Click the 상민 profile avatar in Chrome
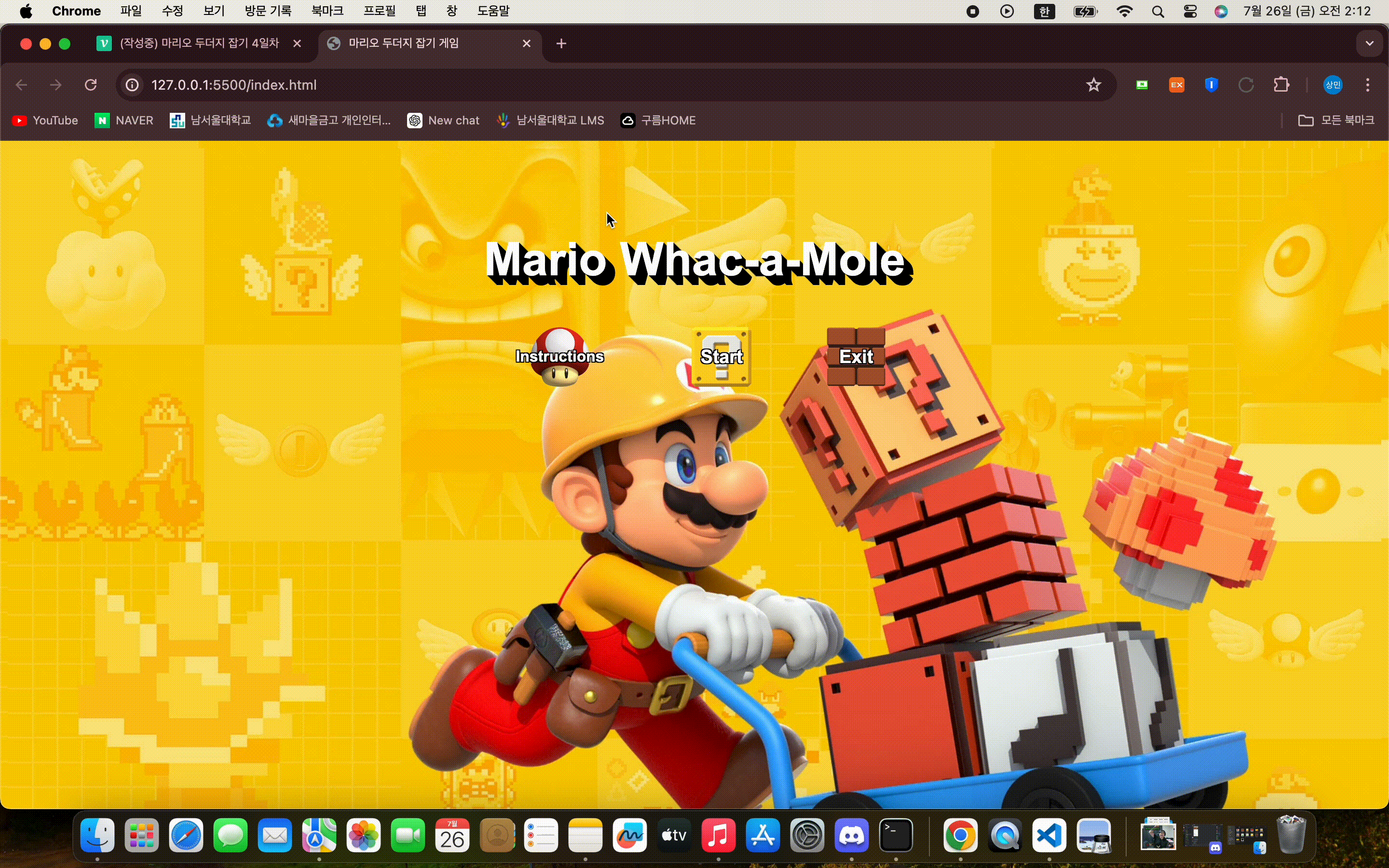 coord(1333,84)
